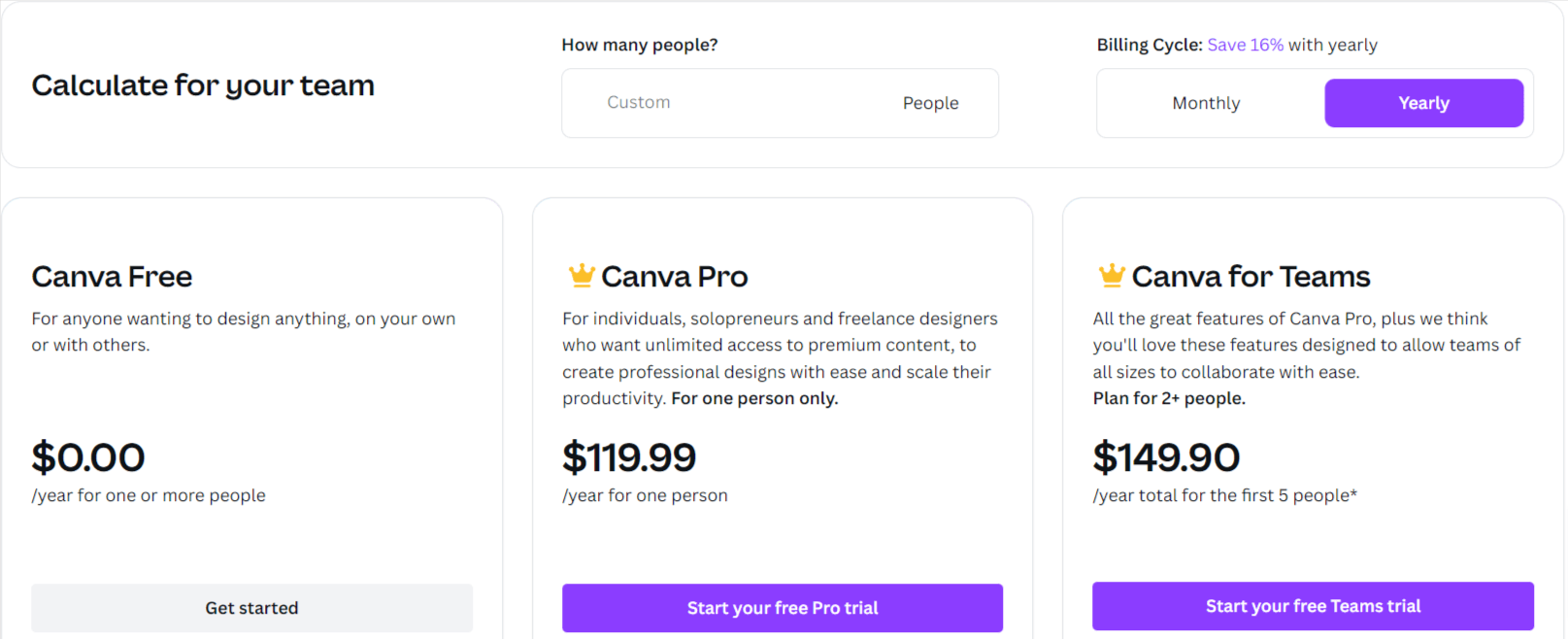Select the Yearly billing option
Screen dimensions: 1568x639
coord(1423,102)
